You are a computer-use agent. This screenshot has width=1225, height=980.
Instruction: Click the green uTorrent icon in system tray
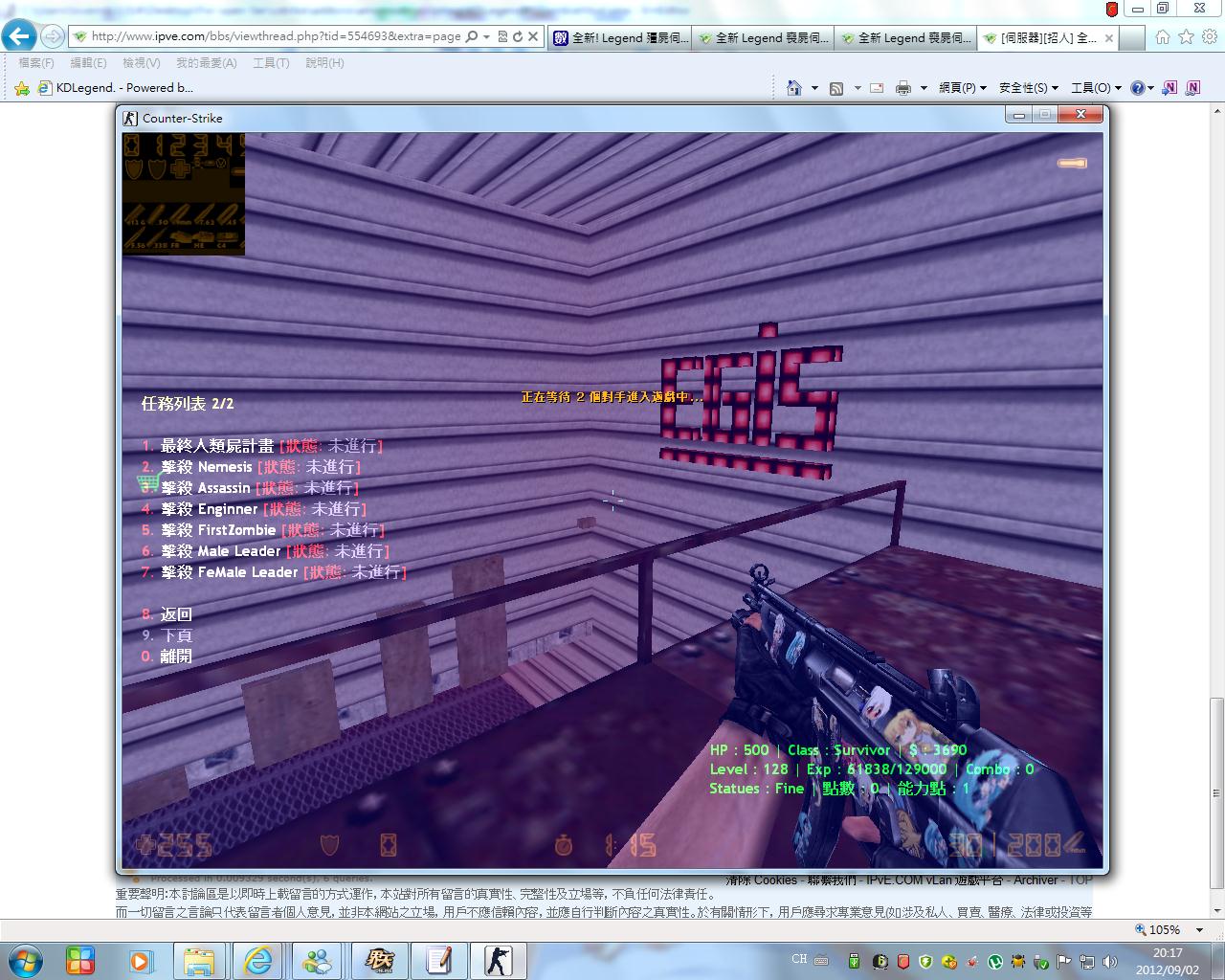pos(995,961)
